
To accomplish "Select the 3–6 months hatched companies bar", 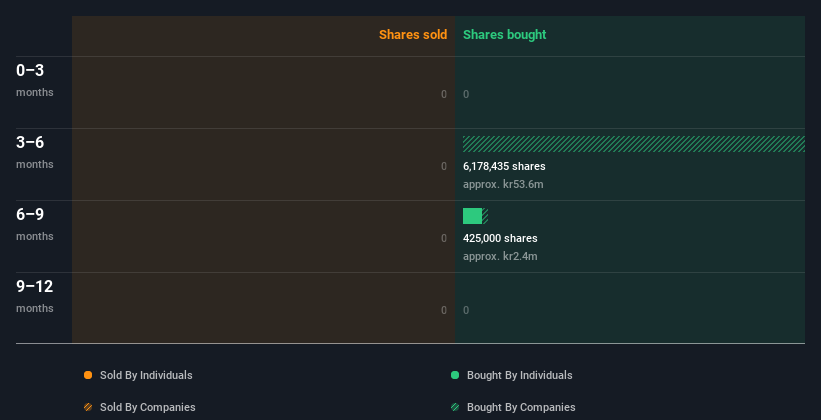I will 634,144.
